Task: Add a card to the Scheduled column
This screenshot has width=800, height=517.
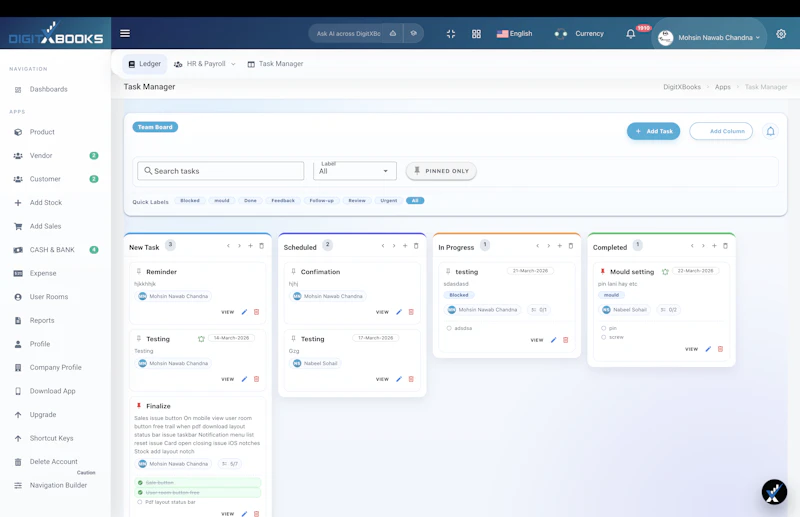Action: [x=405, y=246]
